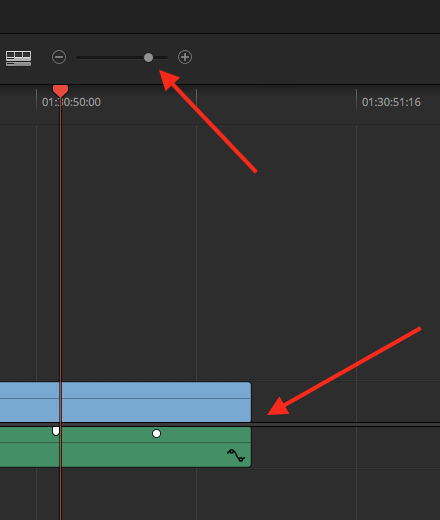This screenshot has width=440, height=520.
Task: Click the timeline zoom slider handle
Action: tap(148, 57)
